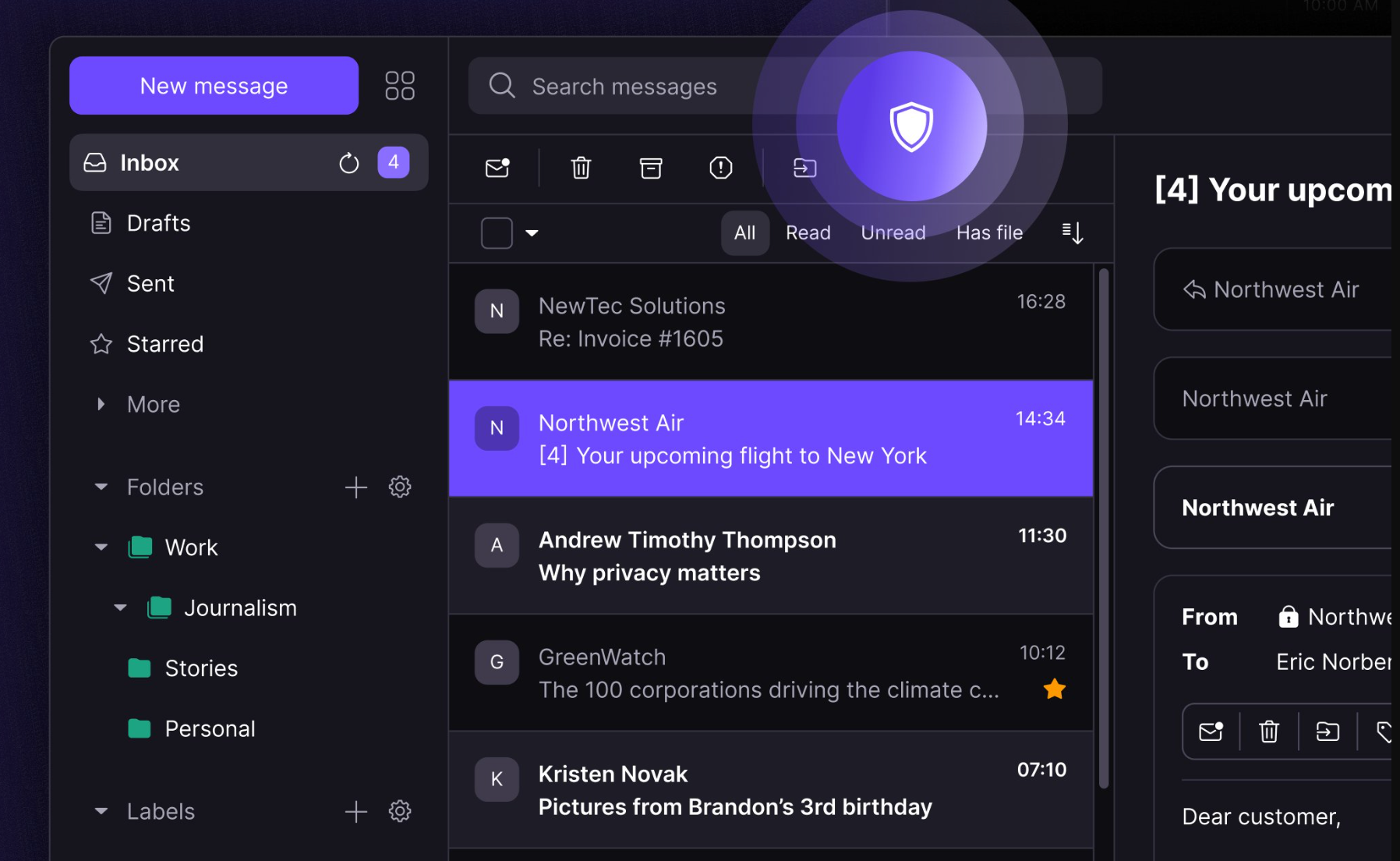The image size is (1400, 861).
Task: Click the 16:28 timestamp of NewTec email
Action: coord(1041,302)
